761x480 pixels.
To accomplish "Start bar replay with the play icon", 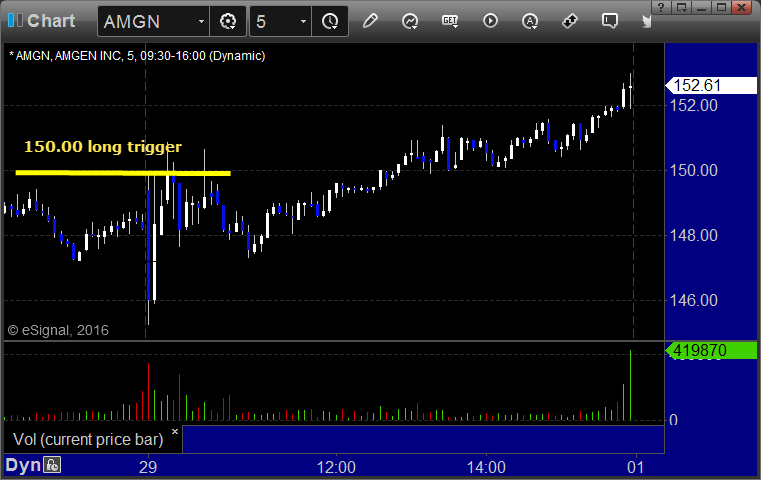I will tap(490, 21).
